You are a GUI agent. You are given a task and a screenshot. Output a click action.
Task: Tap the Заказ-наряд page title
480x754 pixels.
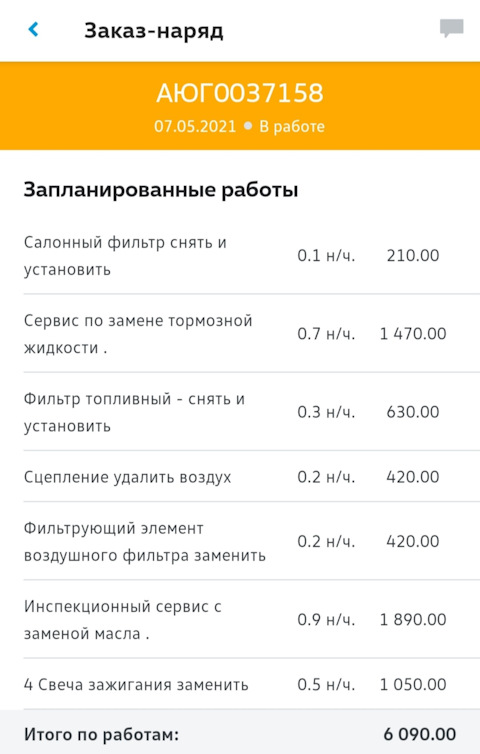point(153,31)
